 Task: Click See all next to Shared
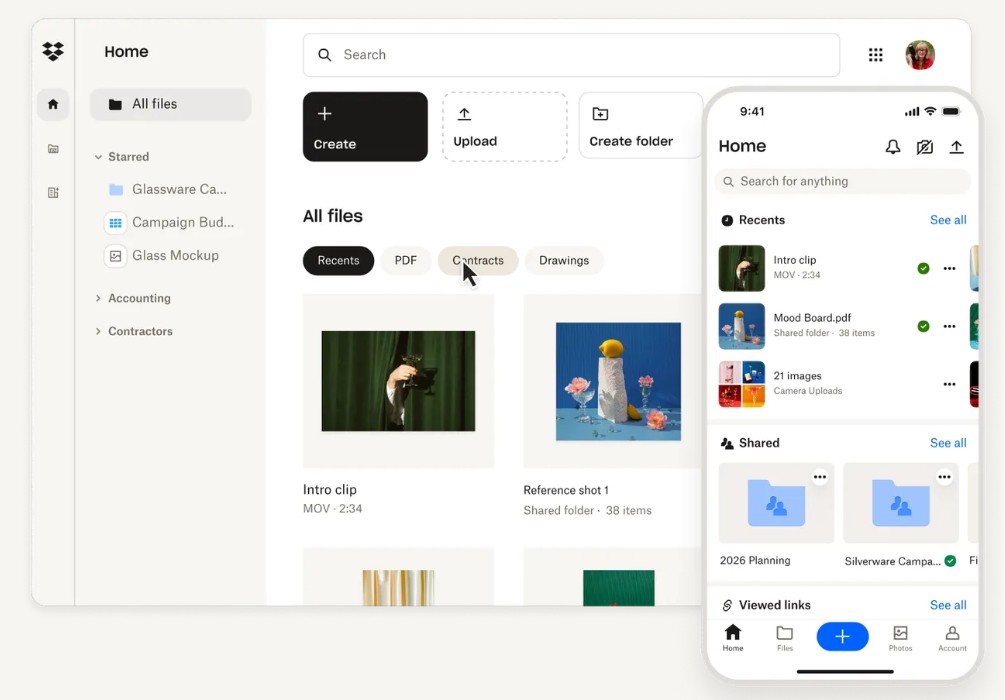tap(948, 443)
